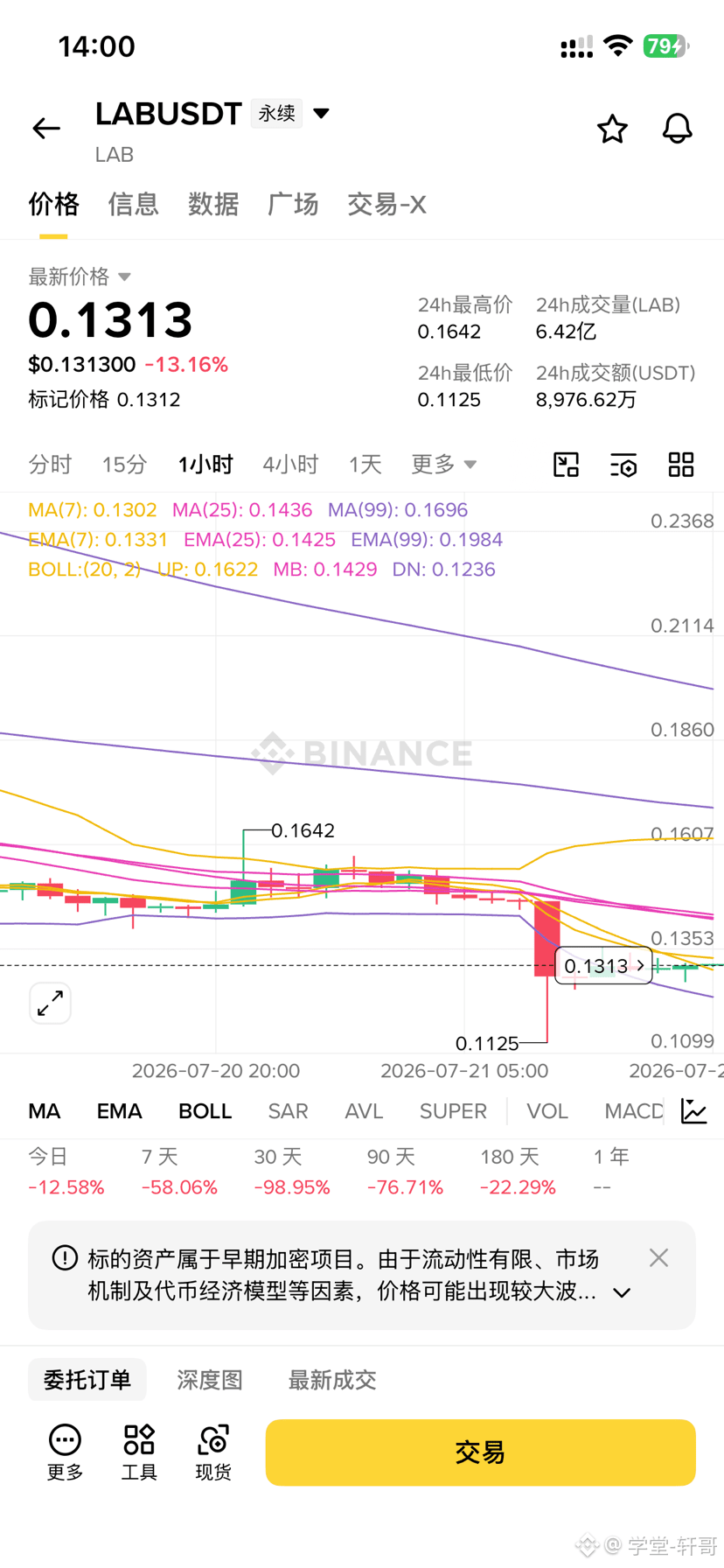Tap the 永续 perpetual contract badge
The image size is (724, 1568).
[x=276, y=113]
